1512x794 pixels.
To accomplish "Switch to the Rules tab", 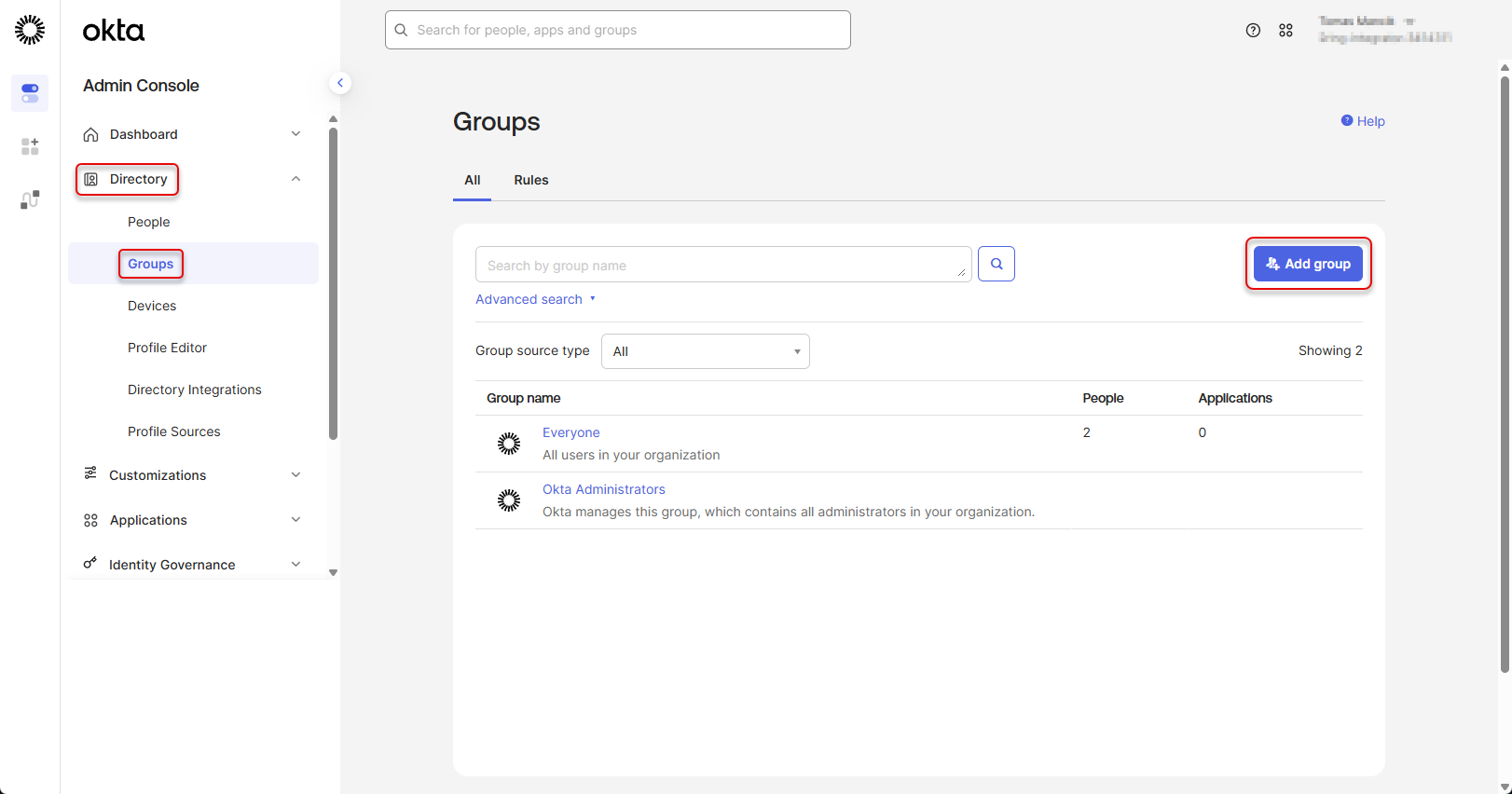I will tap(530, 180).
